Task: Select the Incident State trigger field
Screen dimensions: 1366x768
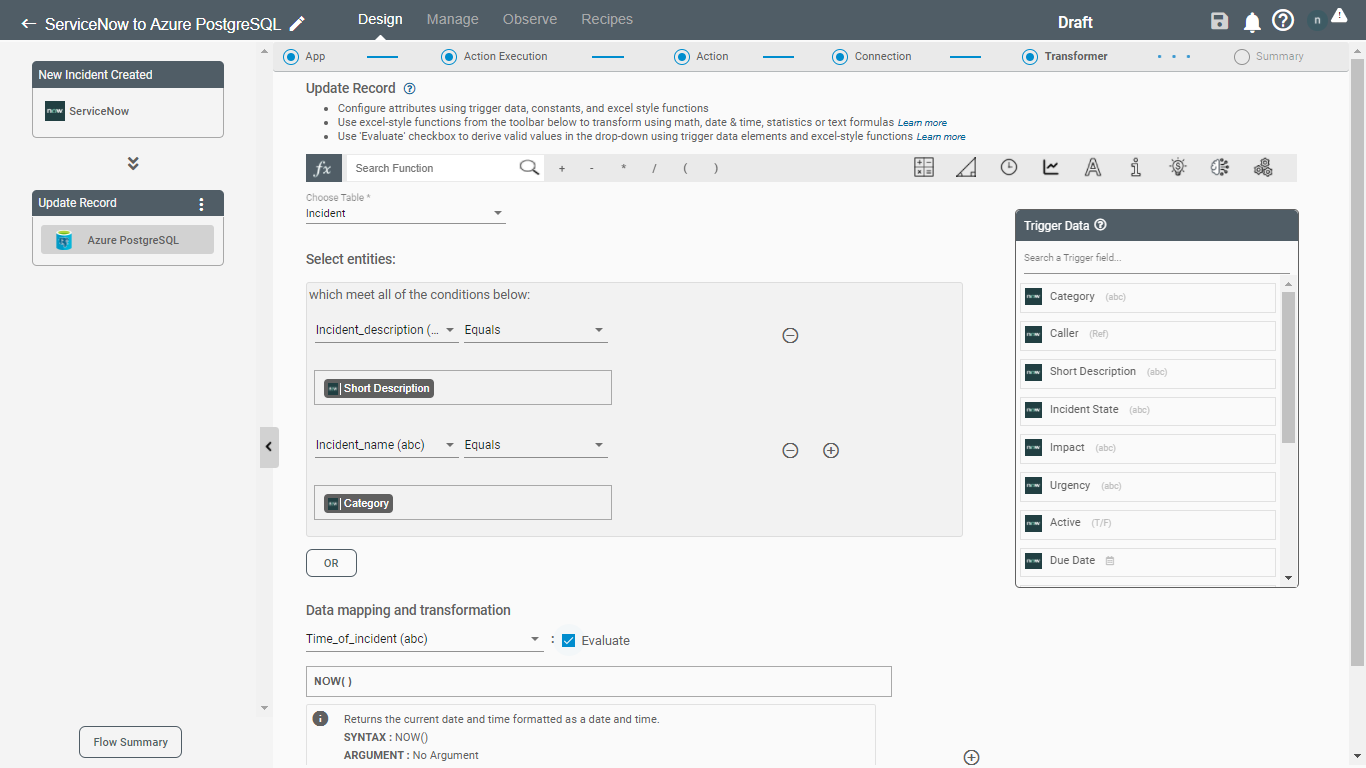Action: coord(1148,411)
